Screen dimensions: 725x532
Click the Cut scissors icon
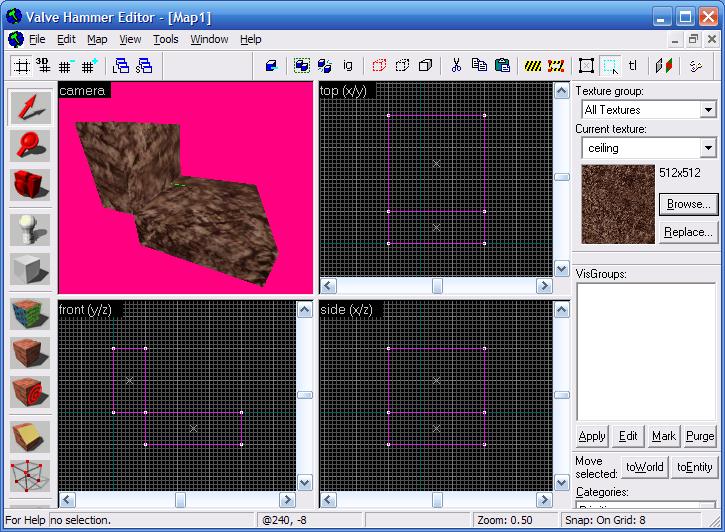[x=456, y=66]
